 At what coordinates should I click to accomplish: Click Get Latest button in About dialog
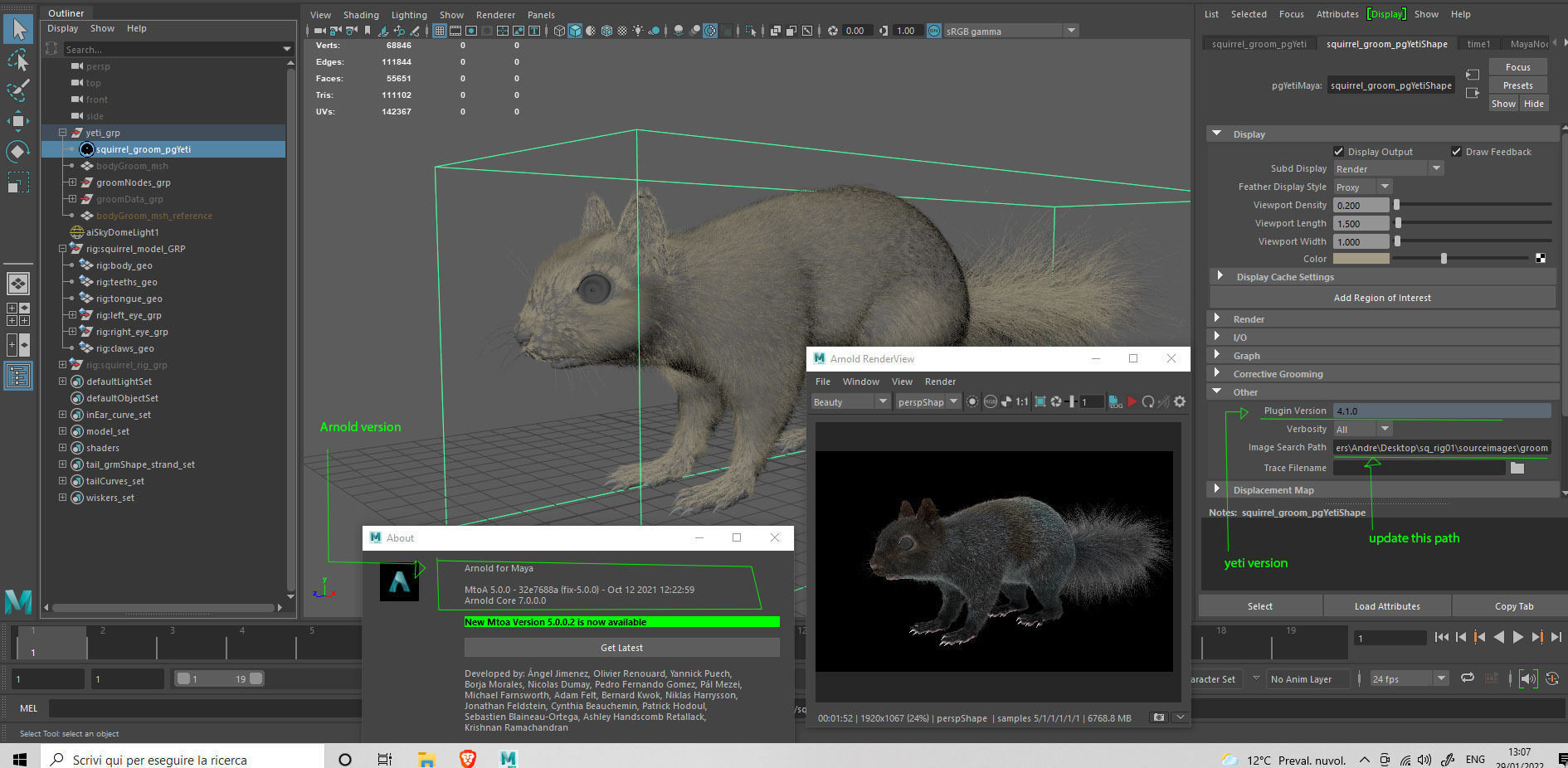(x=621, y=648)
